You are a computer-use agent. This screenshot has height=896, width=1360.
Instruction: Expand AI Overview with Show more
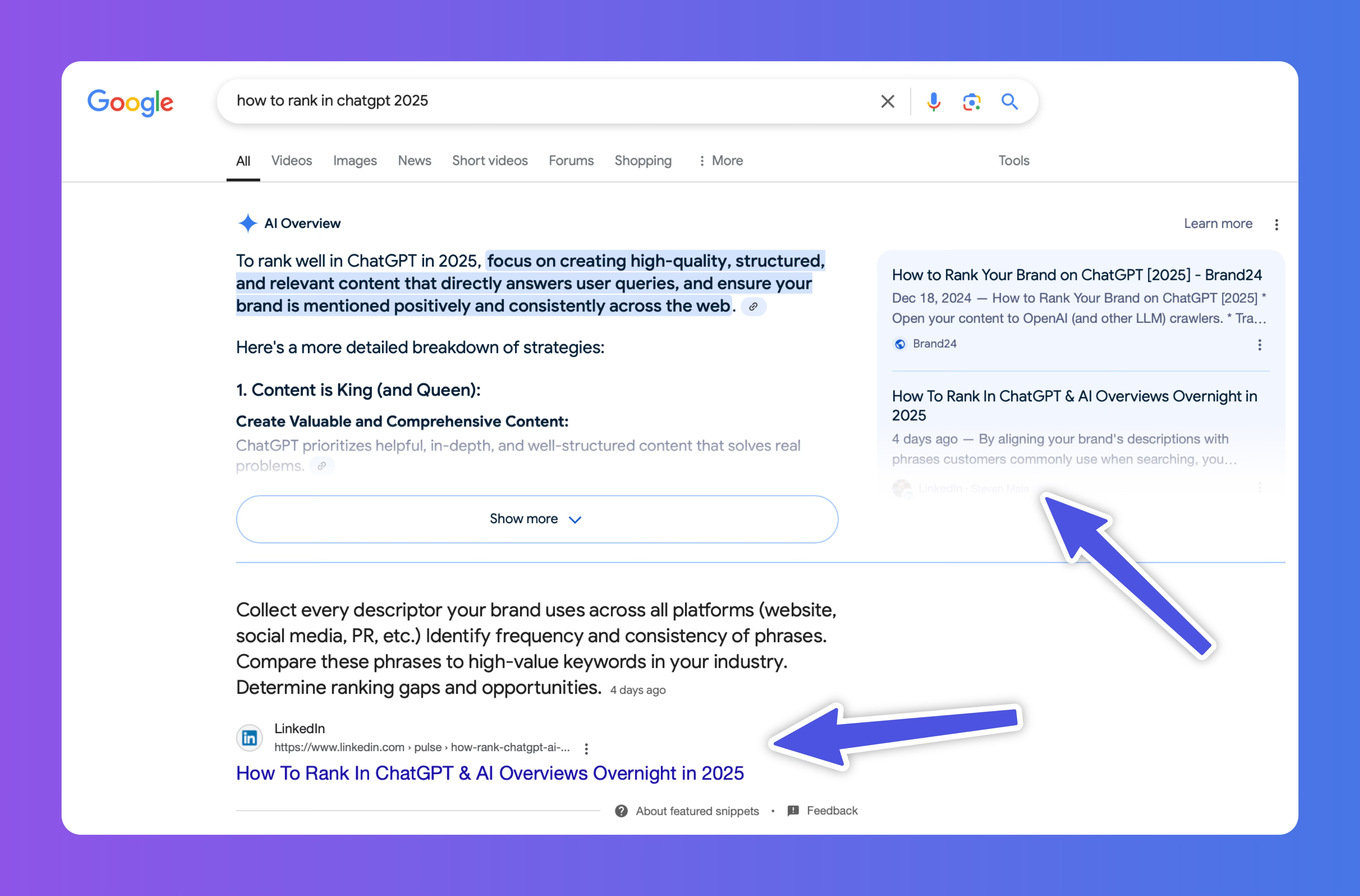[x=536, y=519]
